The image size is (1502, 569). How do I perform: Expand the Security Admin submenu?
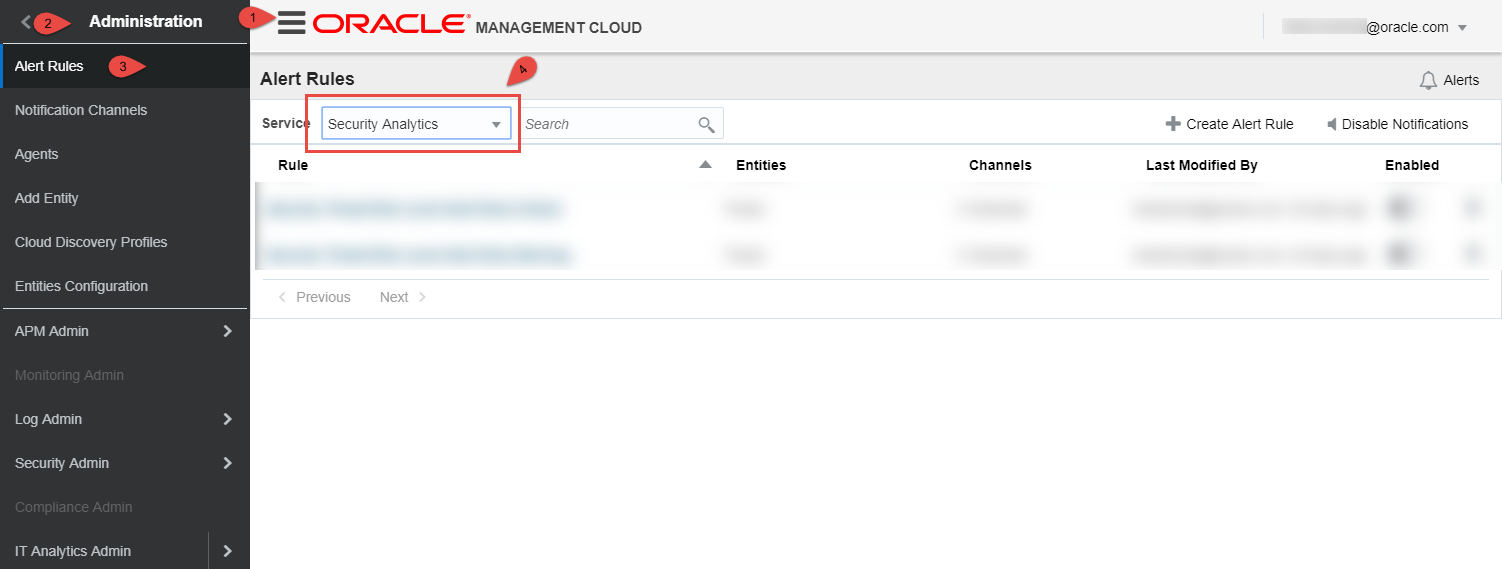tap(227, 463)
